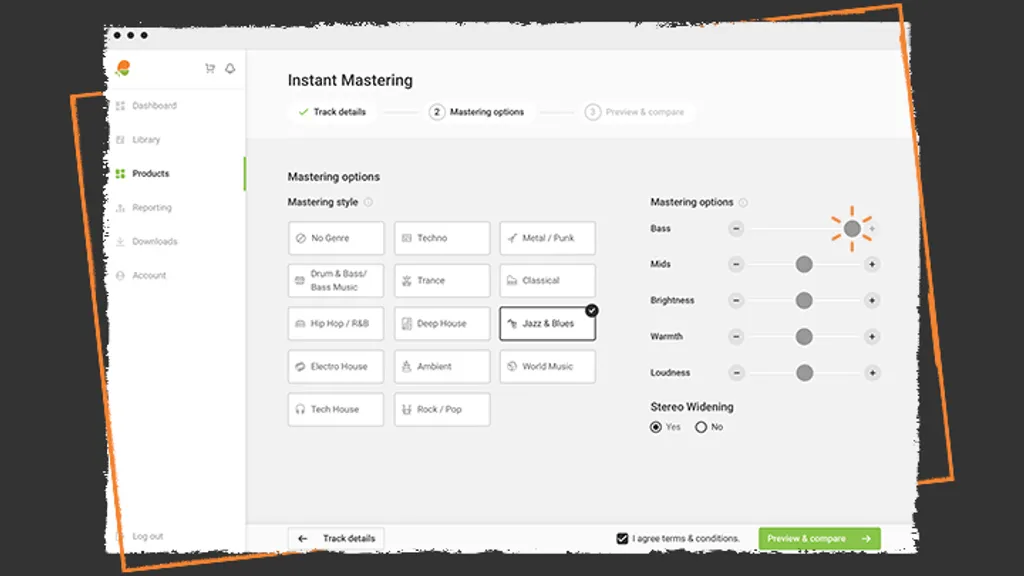The height and width of the screenshot is (576, 1024).
Task: Select Yes for Stereo Widening
Action: pos(656,427)
